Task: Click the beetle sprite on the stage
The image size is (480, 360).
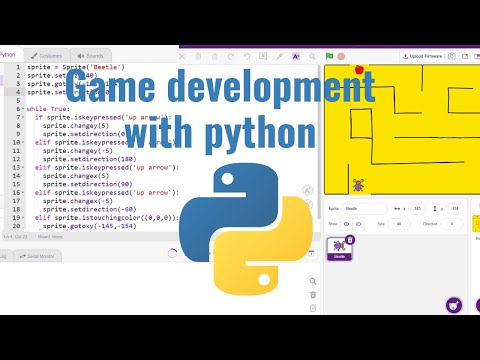Action: click(358, 185)
